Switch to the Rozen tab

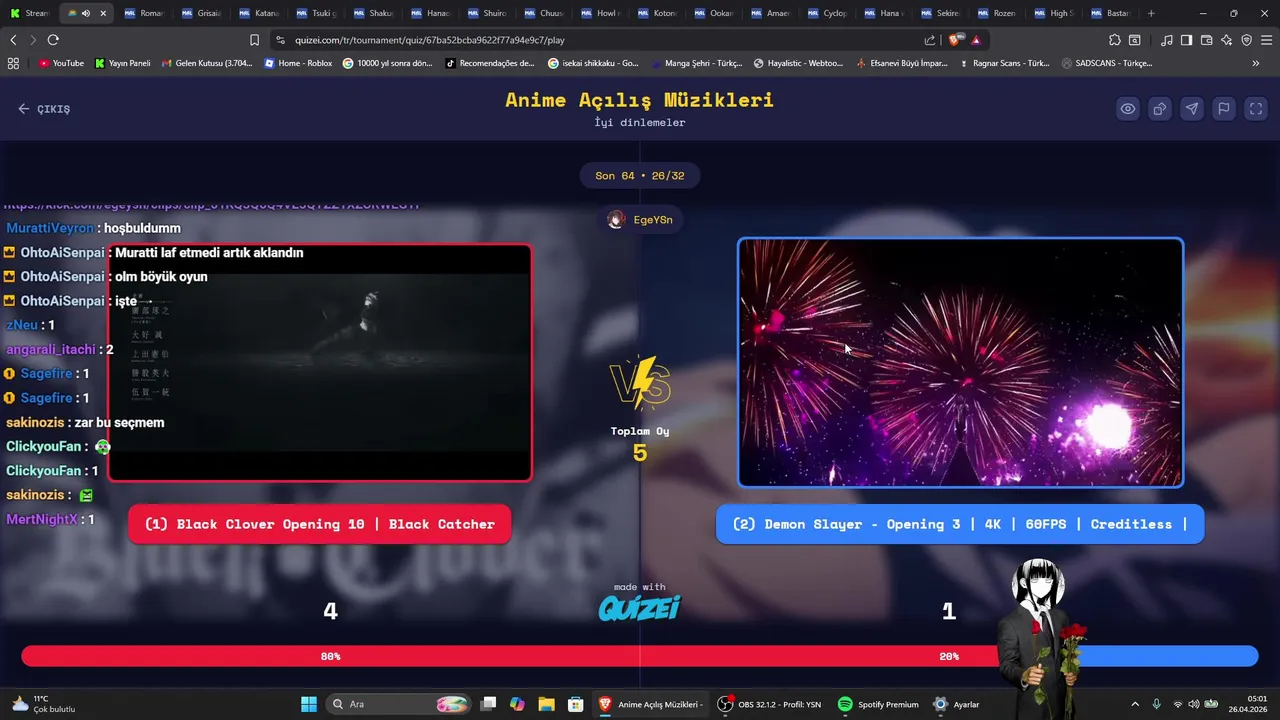[998, 13]
